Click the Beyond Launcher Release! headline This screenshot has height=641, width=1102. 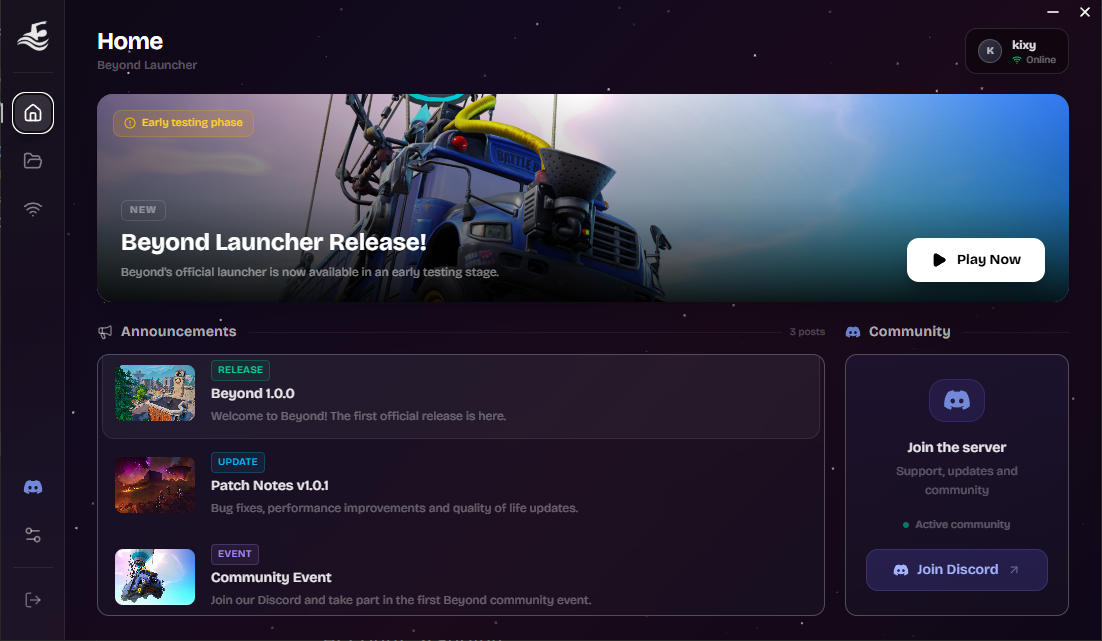coord(273,242)
